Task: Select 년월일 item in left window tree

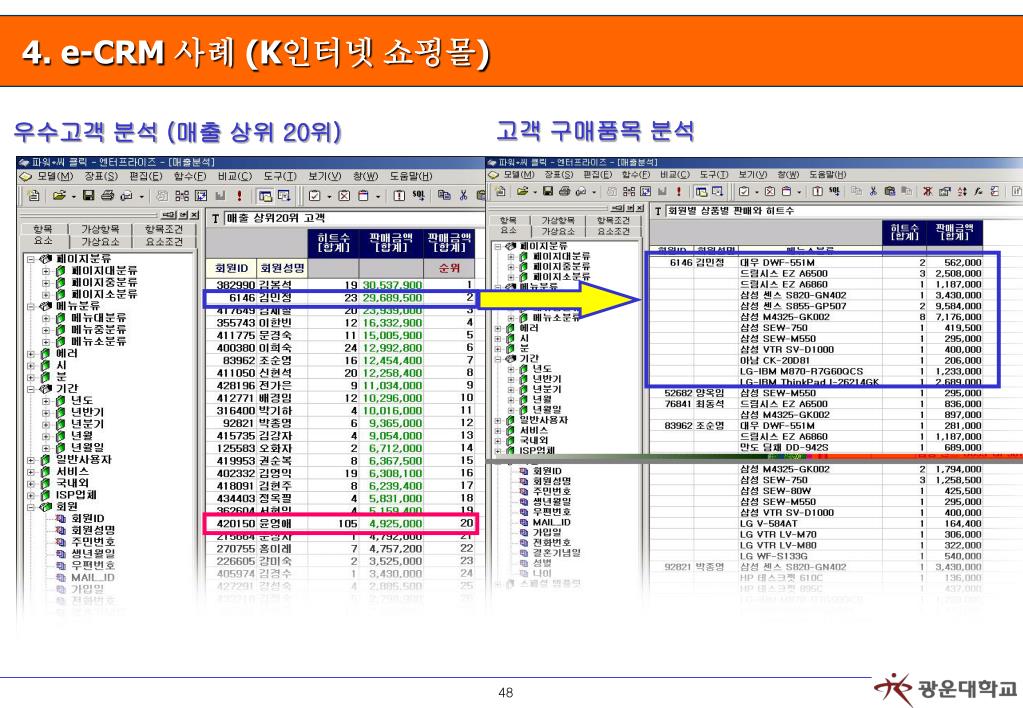Action: pos(87,448)
